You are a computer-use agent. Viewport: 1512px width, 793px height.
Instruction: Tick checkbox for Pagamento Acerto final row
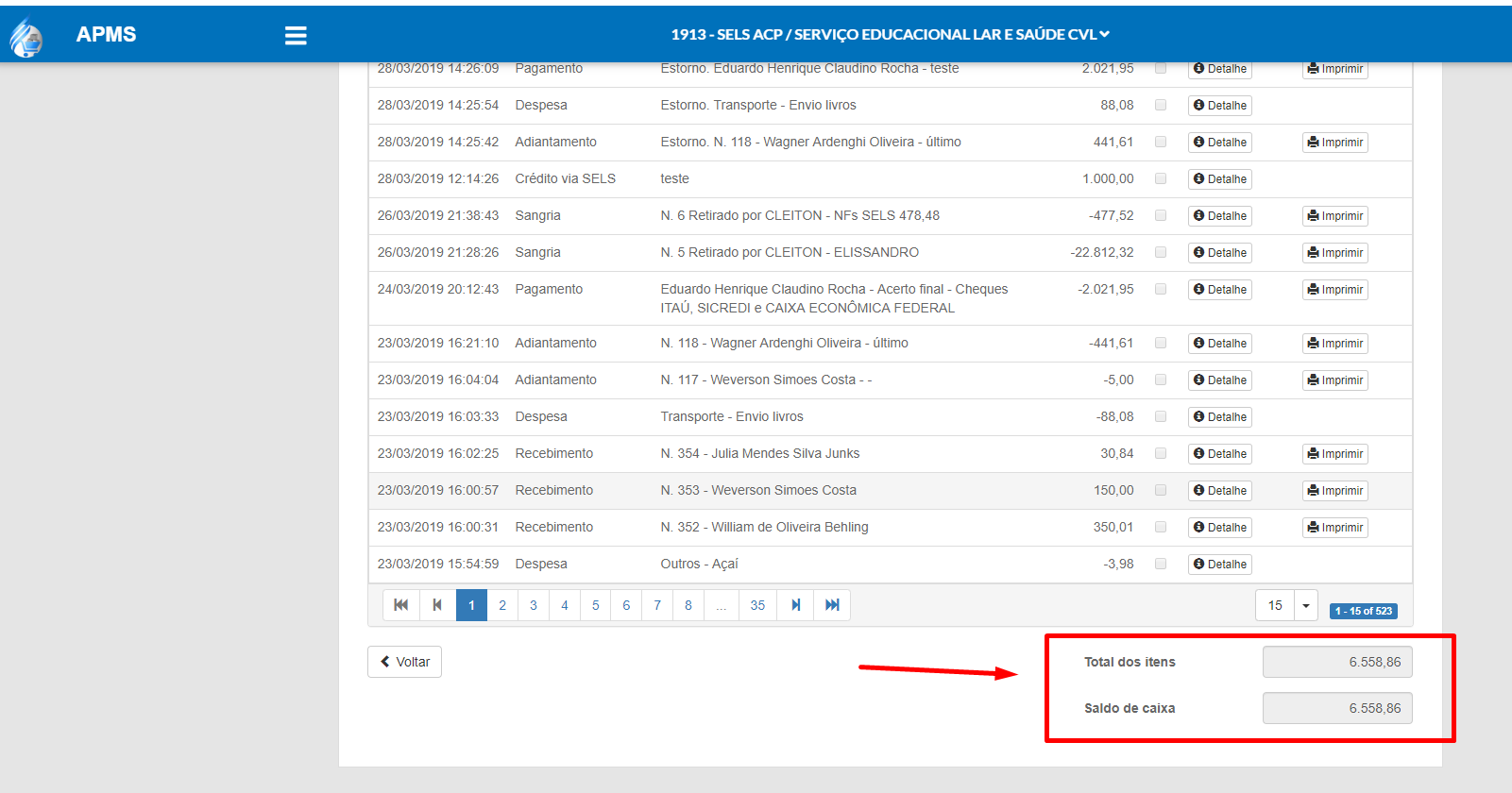pyautogui.click(x=1161, y=289)
